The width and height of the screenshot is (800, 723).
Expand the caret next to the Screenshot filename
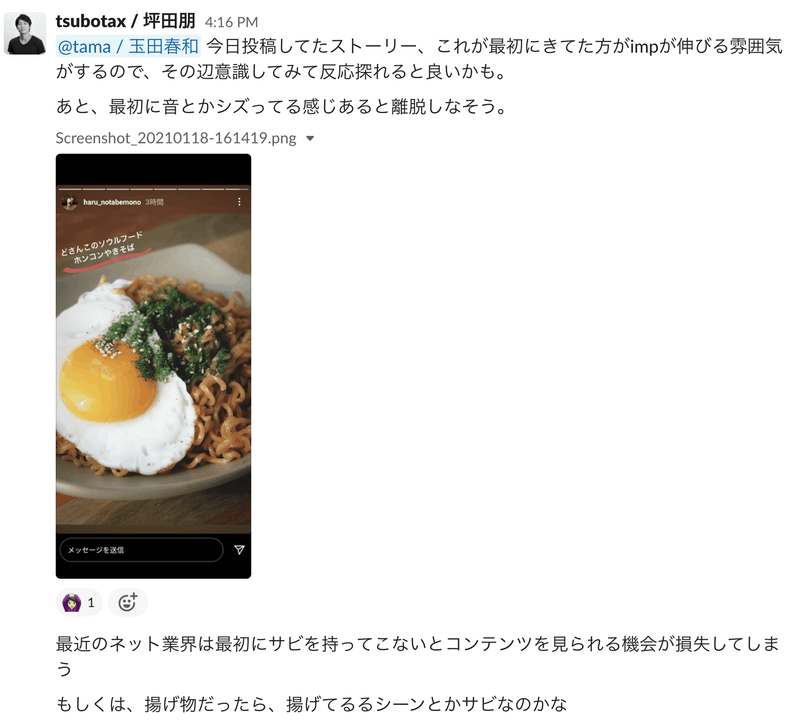(x=310, y=138)
